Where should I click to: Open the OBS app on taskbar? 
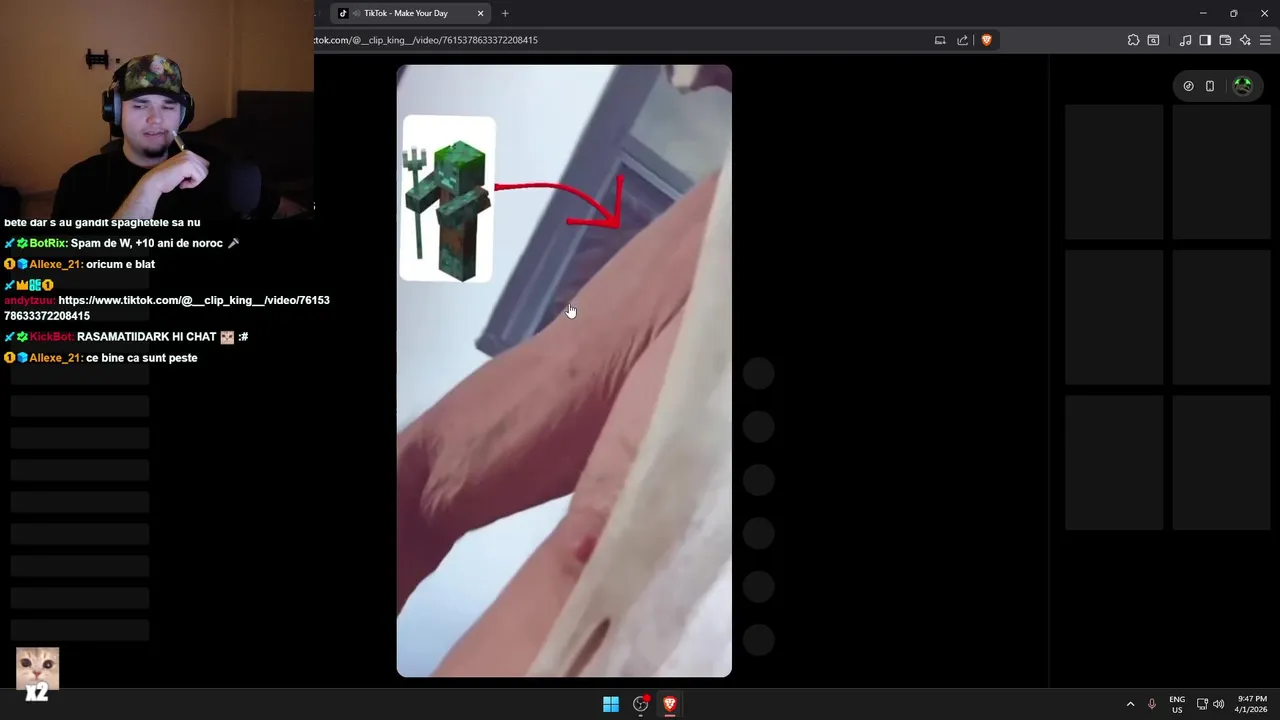[641, 704]
